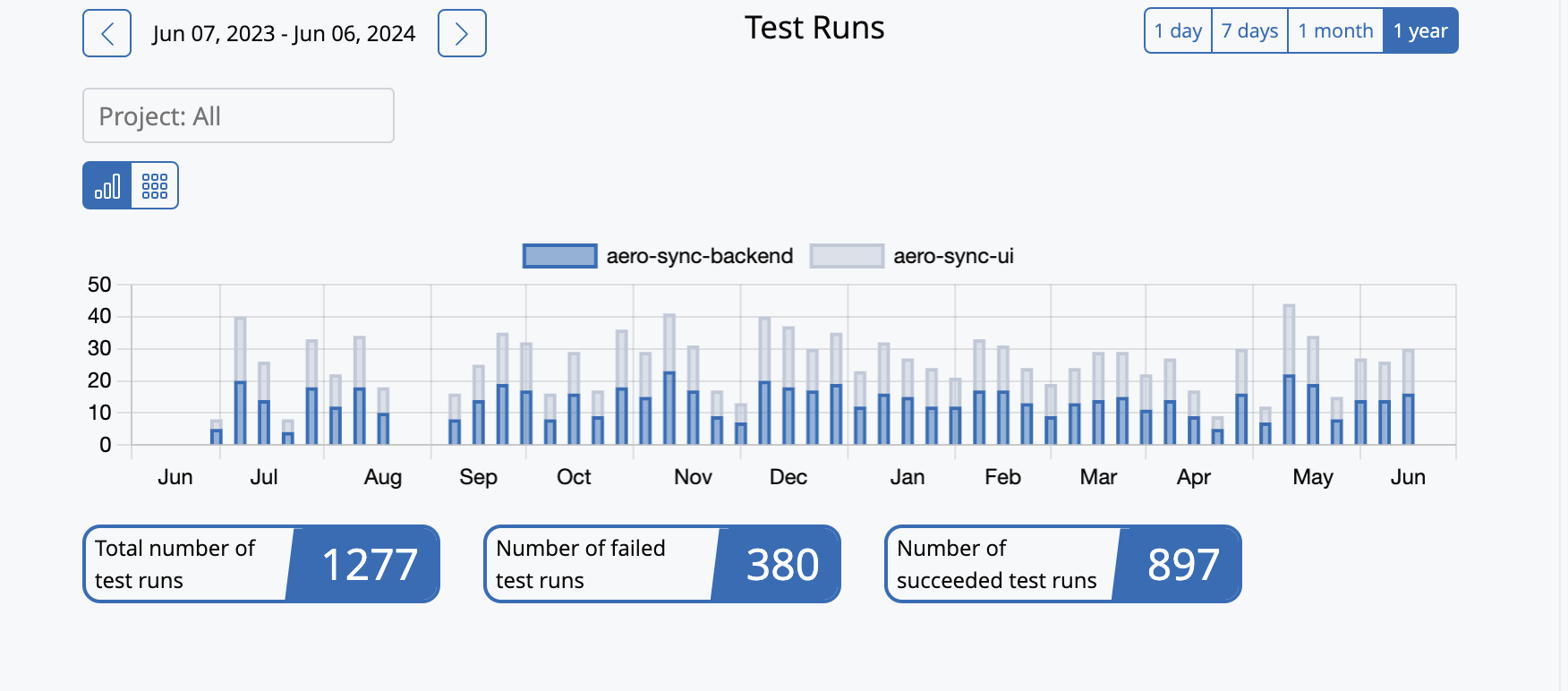The height and width of the screenshot is (691, 1568).
Task: Advance to the next date range
Action: pyautogui.click(x=462, y=33)
